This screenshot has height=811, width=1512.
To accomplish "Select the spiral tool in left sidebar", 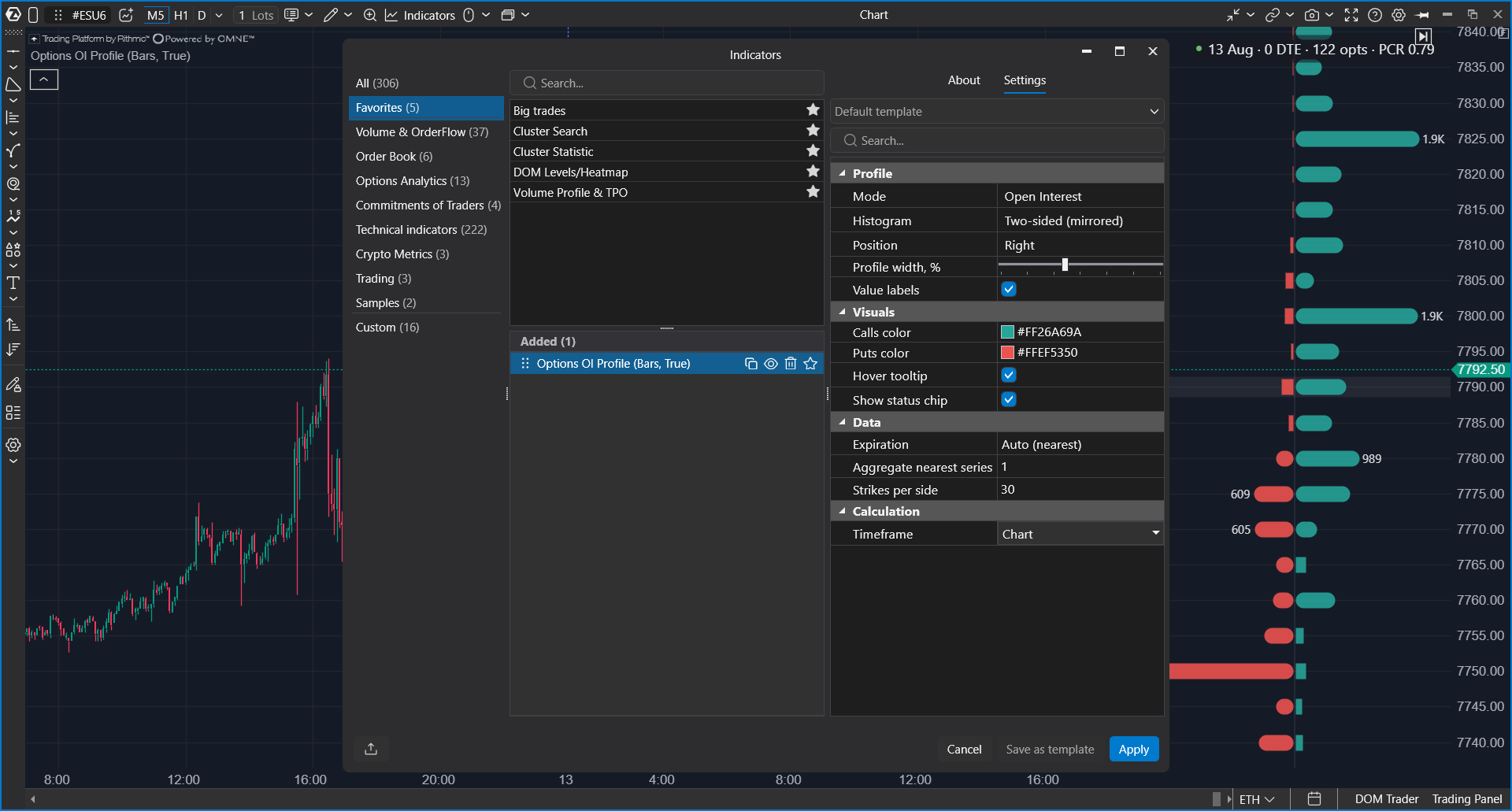I will pyautogui.click(x=13, y=183).
